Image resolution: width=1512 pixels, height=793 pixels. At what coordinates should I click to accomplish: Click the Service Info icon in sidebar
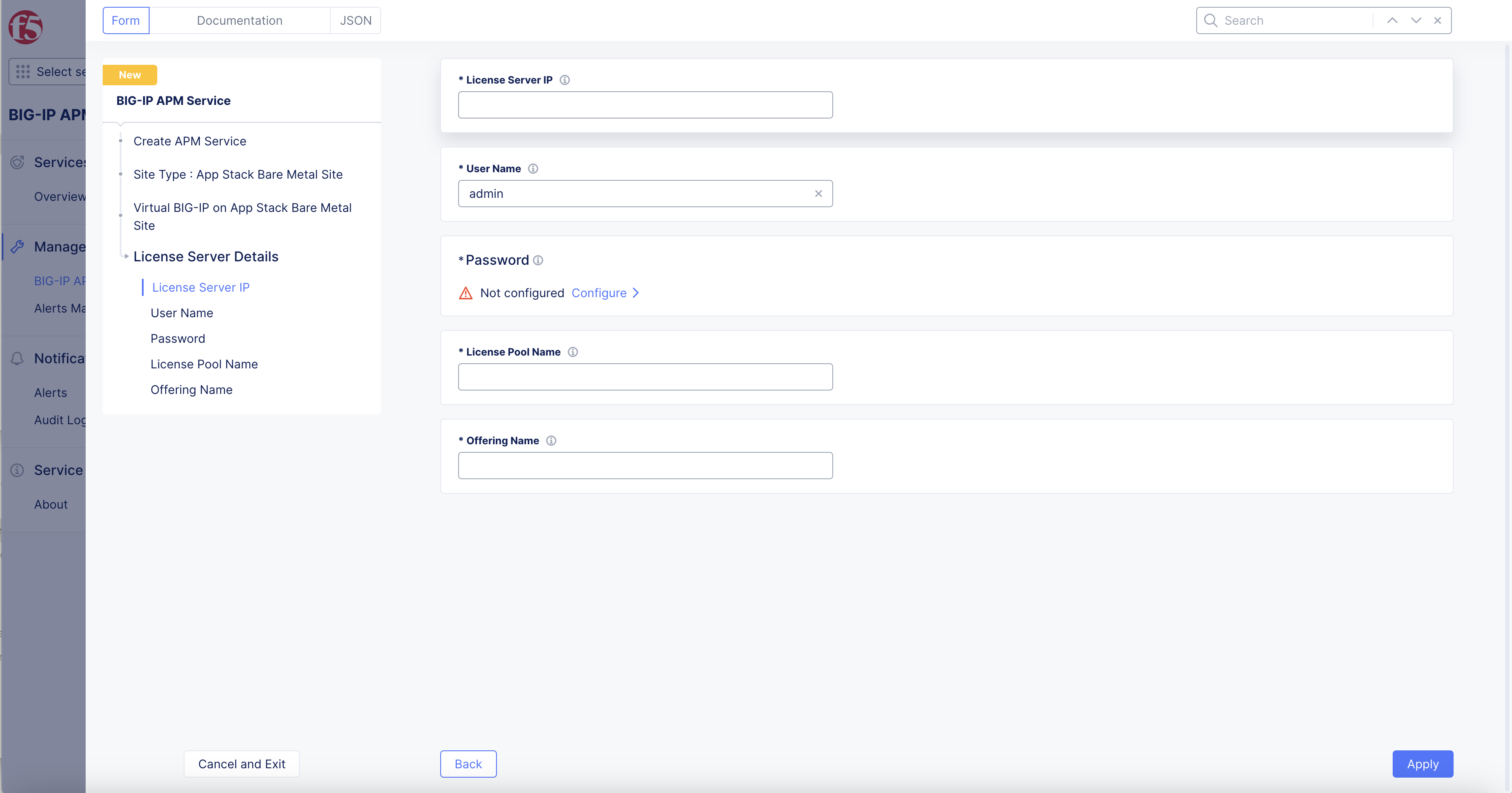click(x=17, y=470)
